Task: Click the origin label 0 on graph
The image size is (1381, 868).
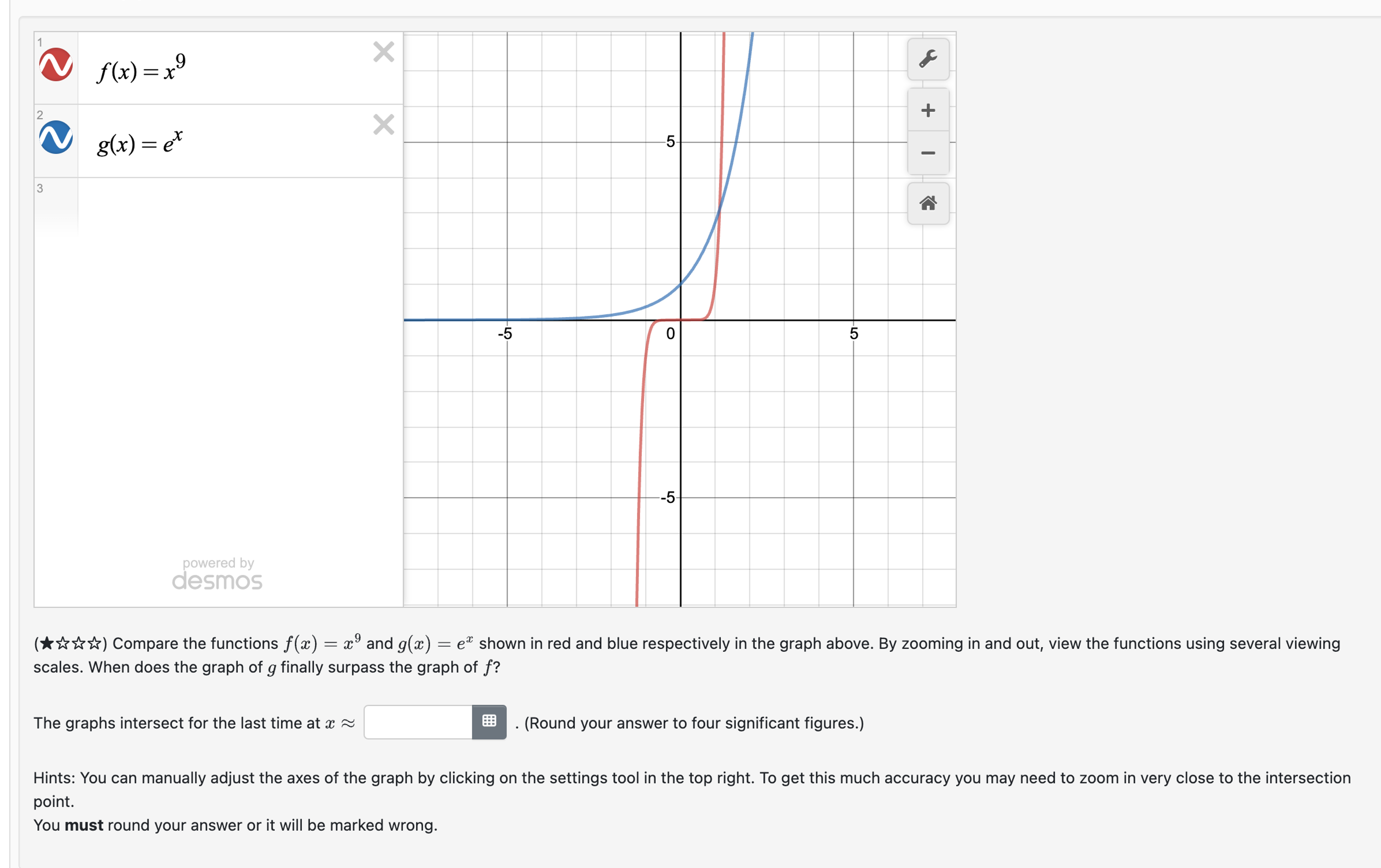Action: pos(670,334)
